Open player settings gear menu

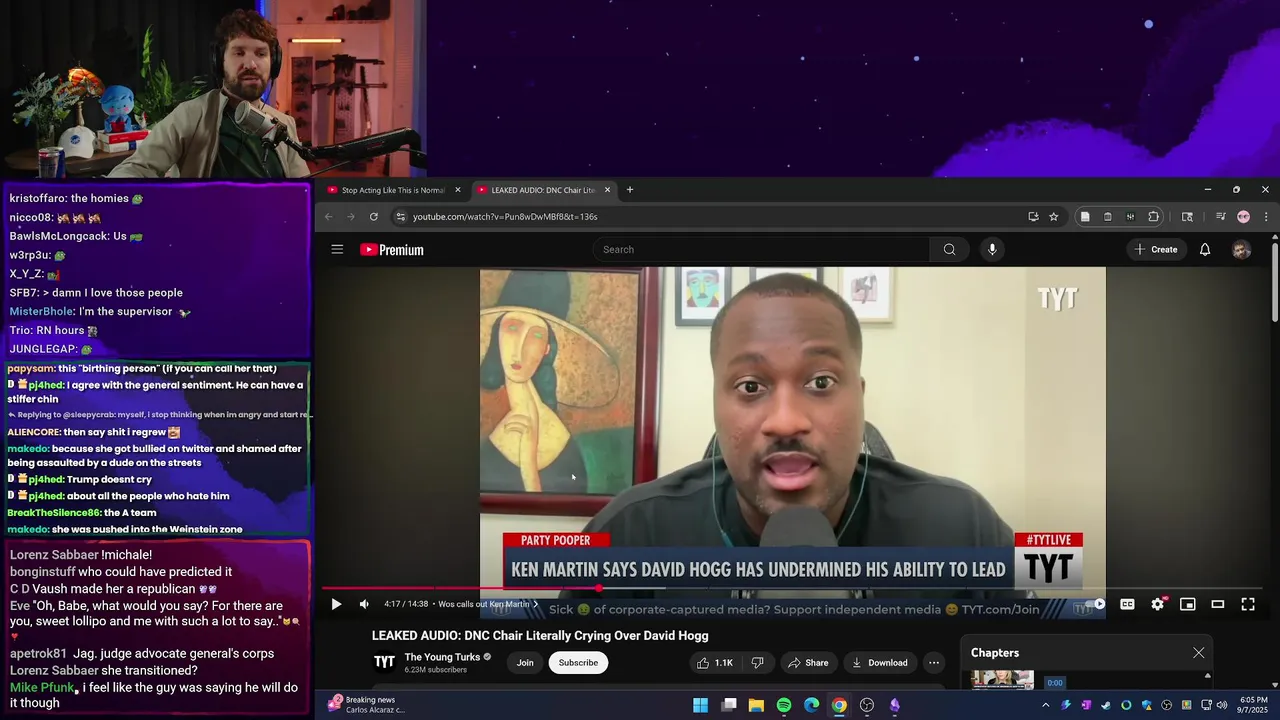(1157, 604)
